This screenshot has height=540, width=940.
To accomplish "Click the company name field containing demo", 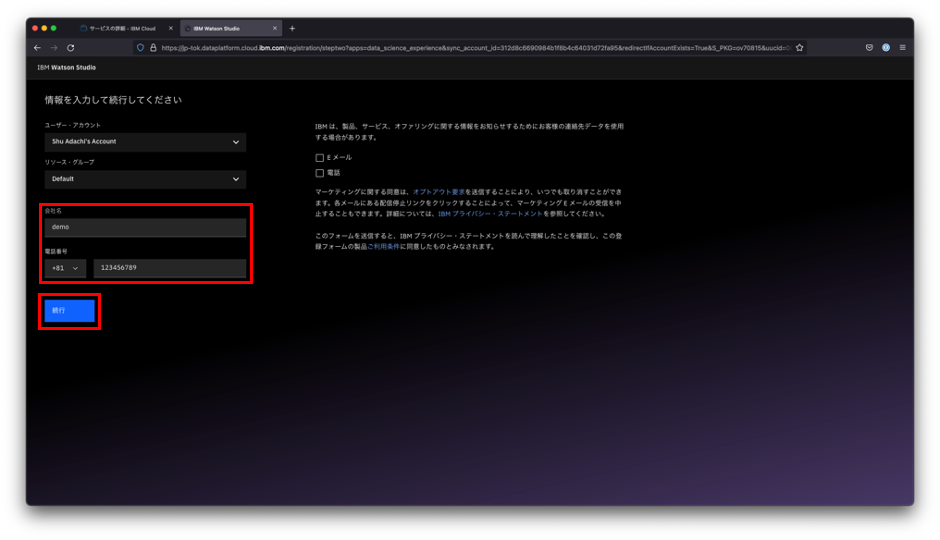I will tap(145, 227).
